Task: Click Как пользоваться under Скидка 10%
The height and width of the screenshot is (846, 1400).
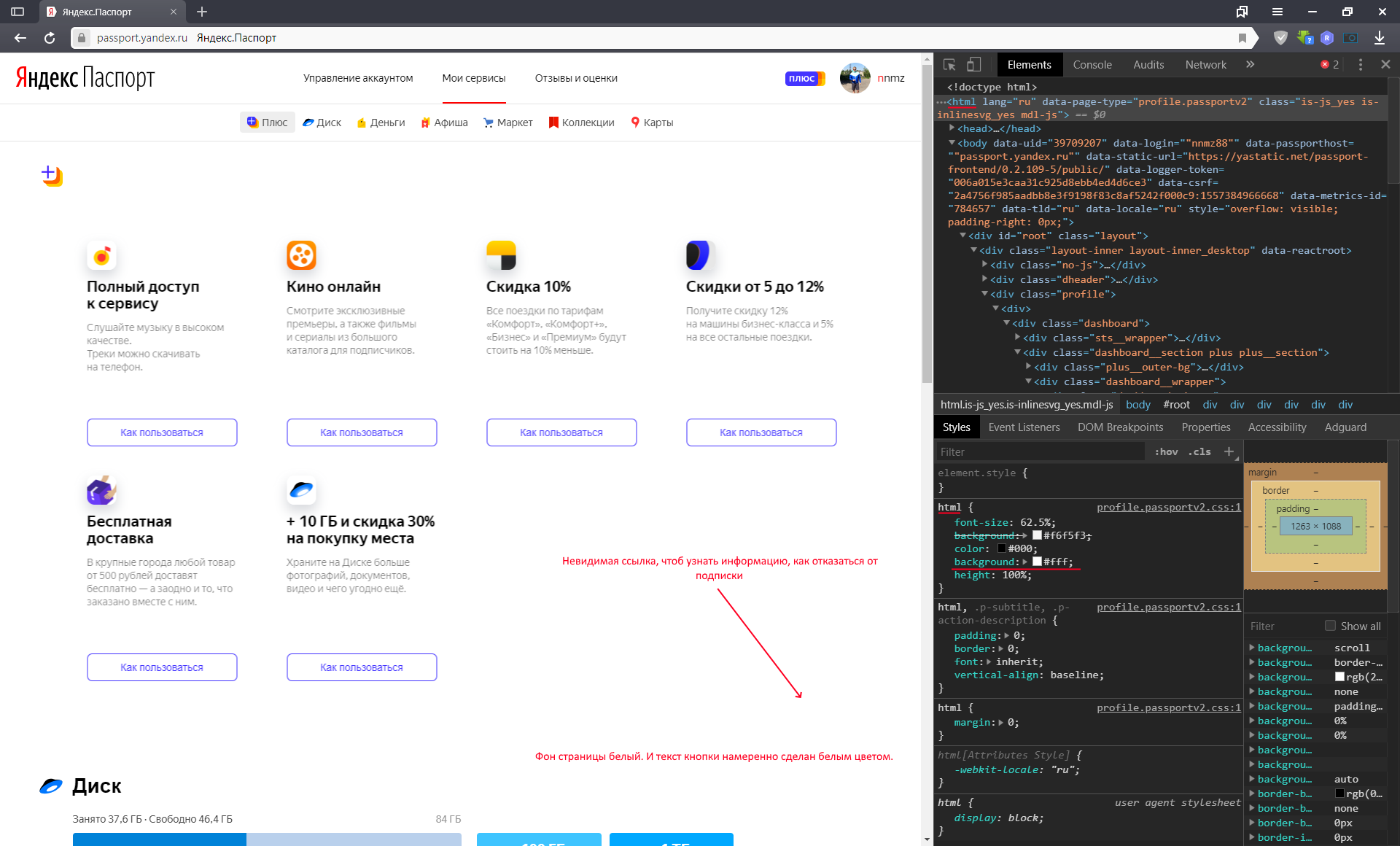Action: coord(561,432)
